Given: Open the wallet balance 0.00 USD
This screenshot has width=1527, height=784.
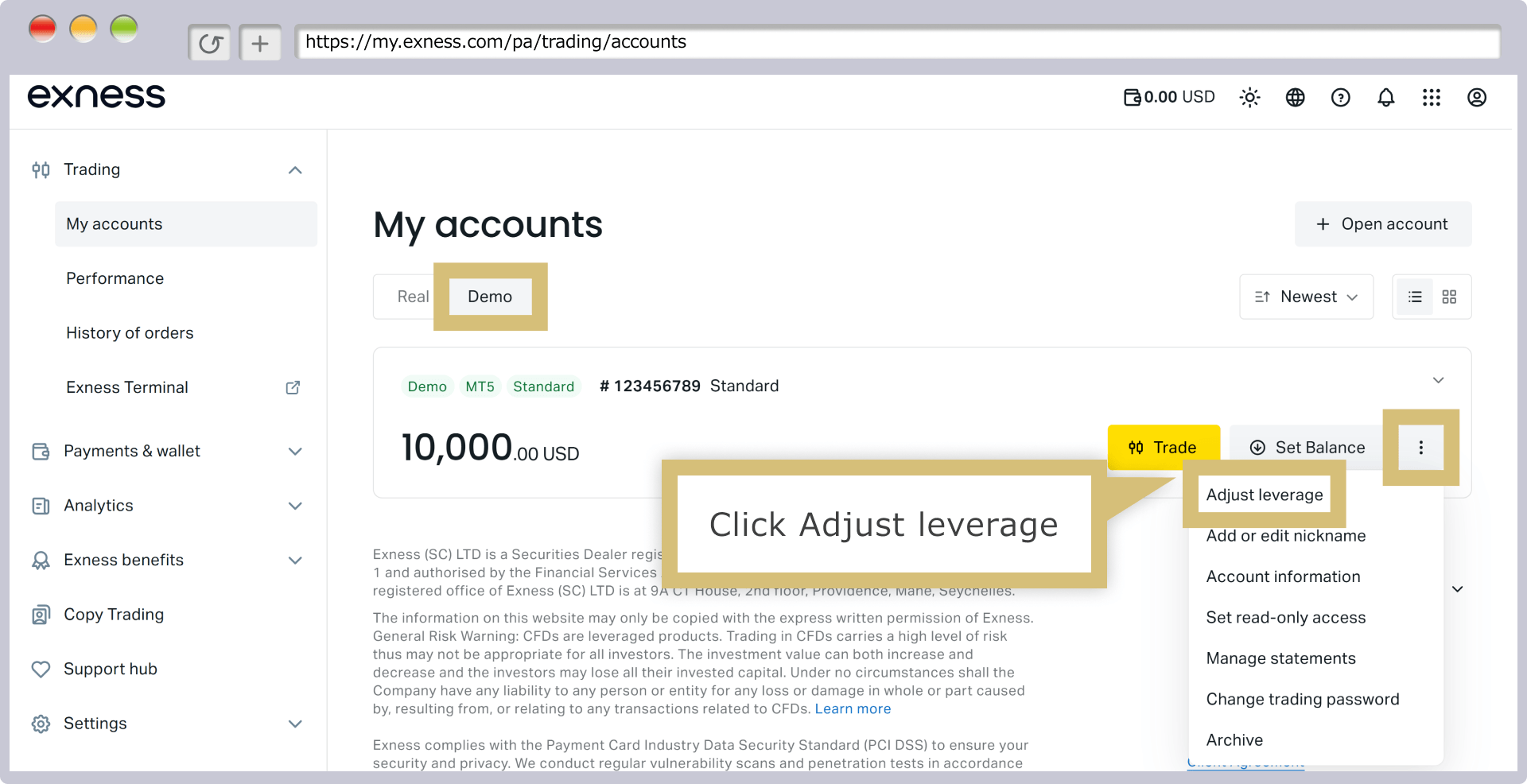Looking at the screenshot, I should [1169, 97].
